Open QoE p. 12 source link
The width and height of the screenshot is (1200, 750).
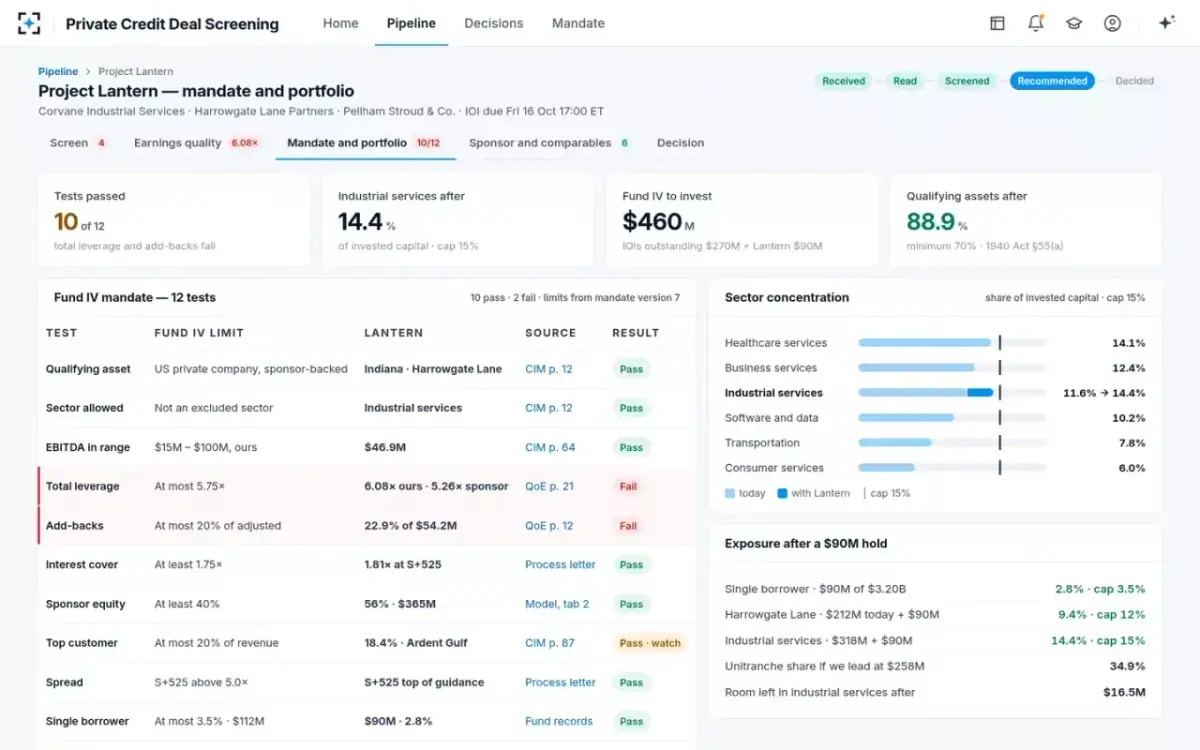coord(549,525)
